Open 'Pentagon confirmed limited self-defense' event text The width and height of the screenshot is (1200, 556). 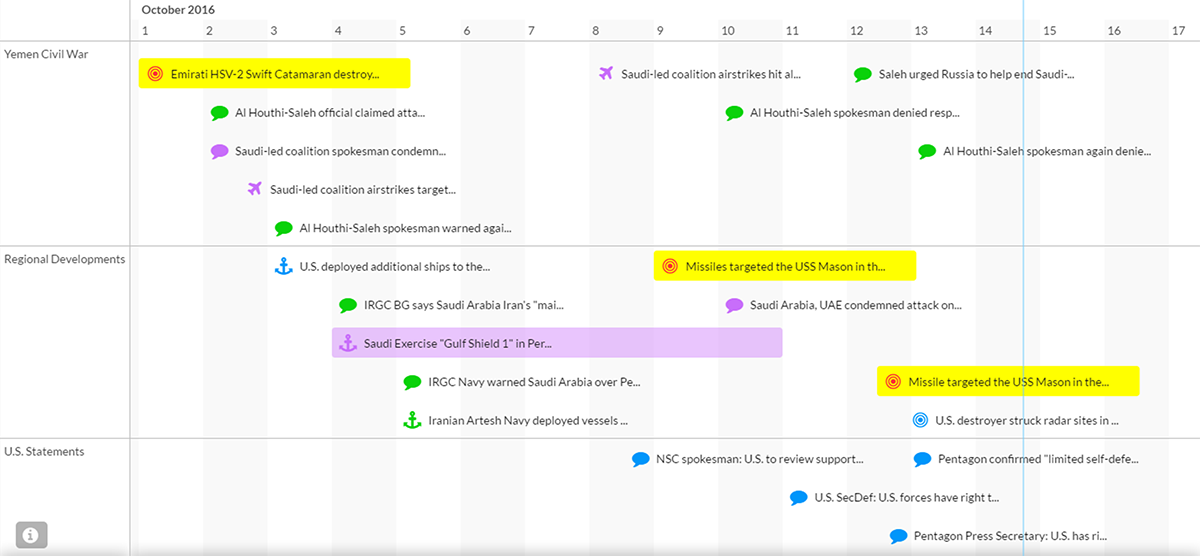[1038, 459]
